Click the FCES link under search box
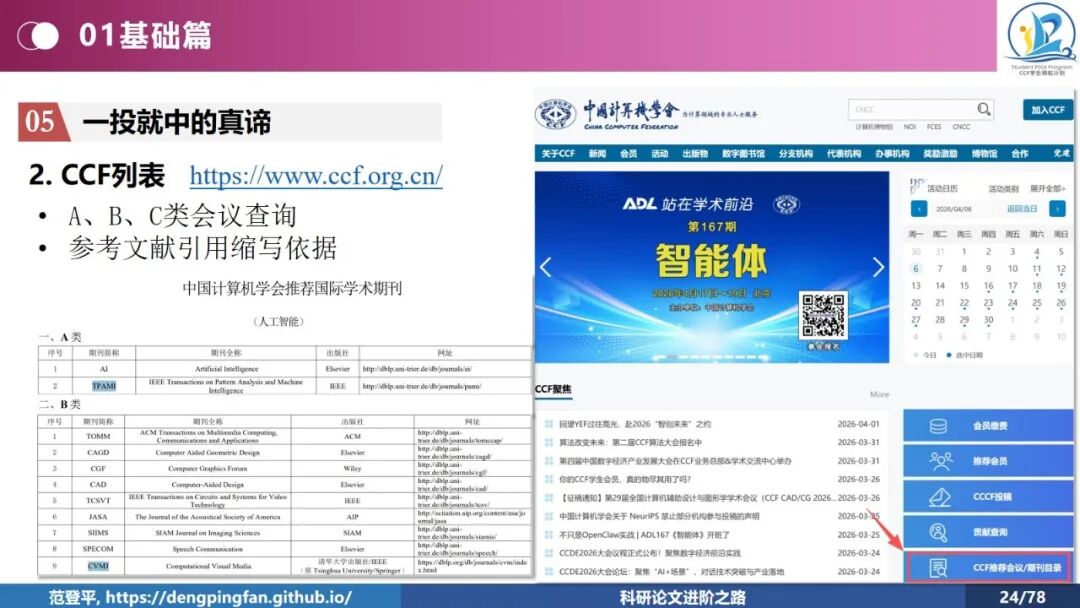The height and width of the screenshot is (608, 1080). click(x=934, y=127)
